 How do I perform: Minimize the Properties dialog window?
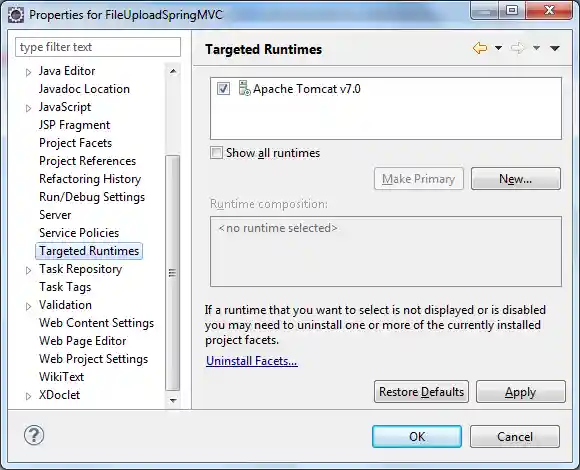click(x=485, y=10)
